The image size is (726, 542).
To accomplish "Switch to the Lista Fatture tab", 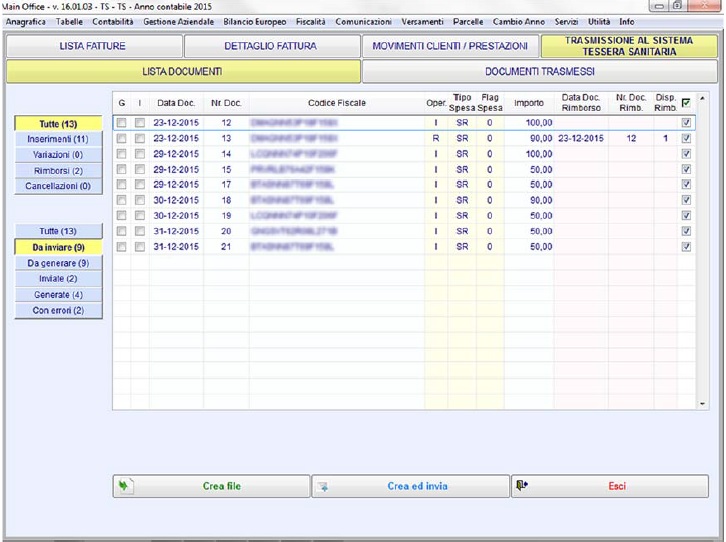I will 94,46.
